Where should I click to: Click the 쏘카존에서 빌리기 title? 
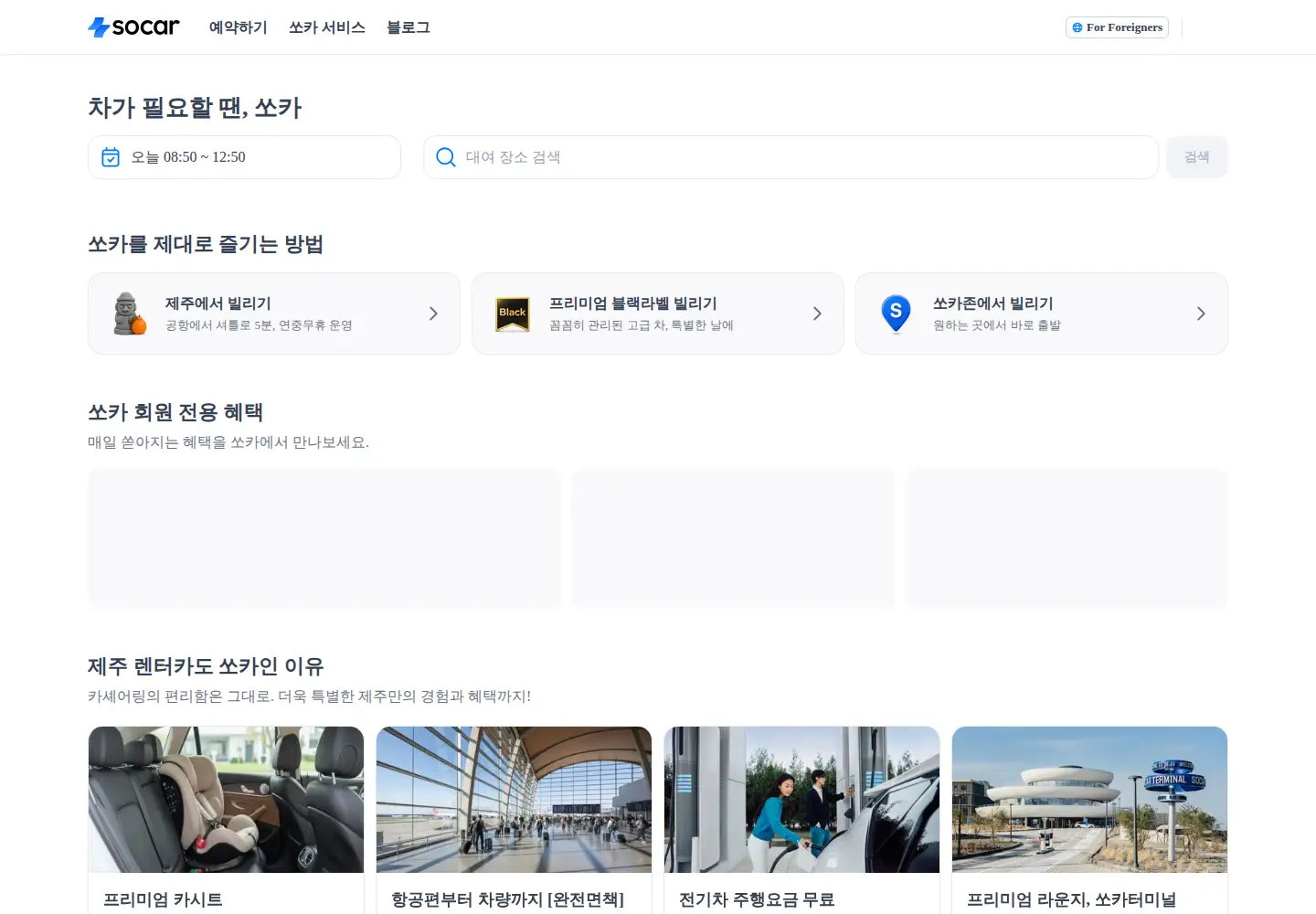coord(993,303)
